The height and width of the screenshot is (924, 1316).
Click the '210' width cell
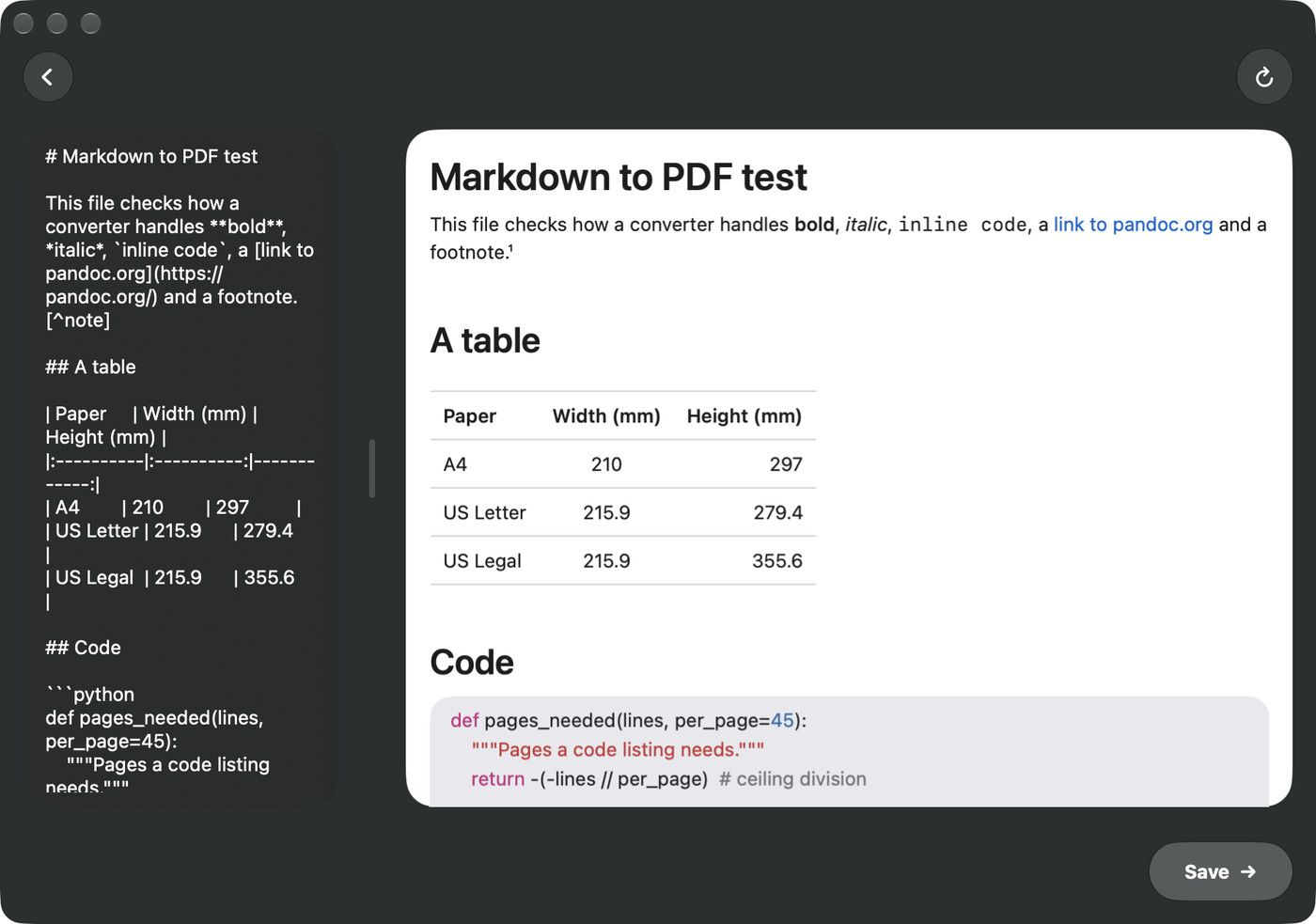pos(606,464)
